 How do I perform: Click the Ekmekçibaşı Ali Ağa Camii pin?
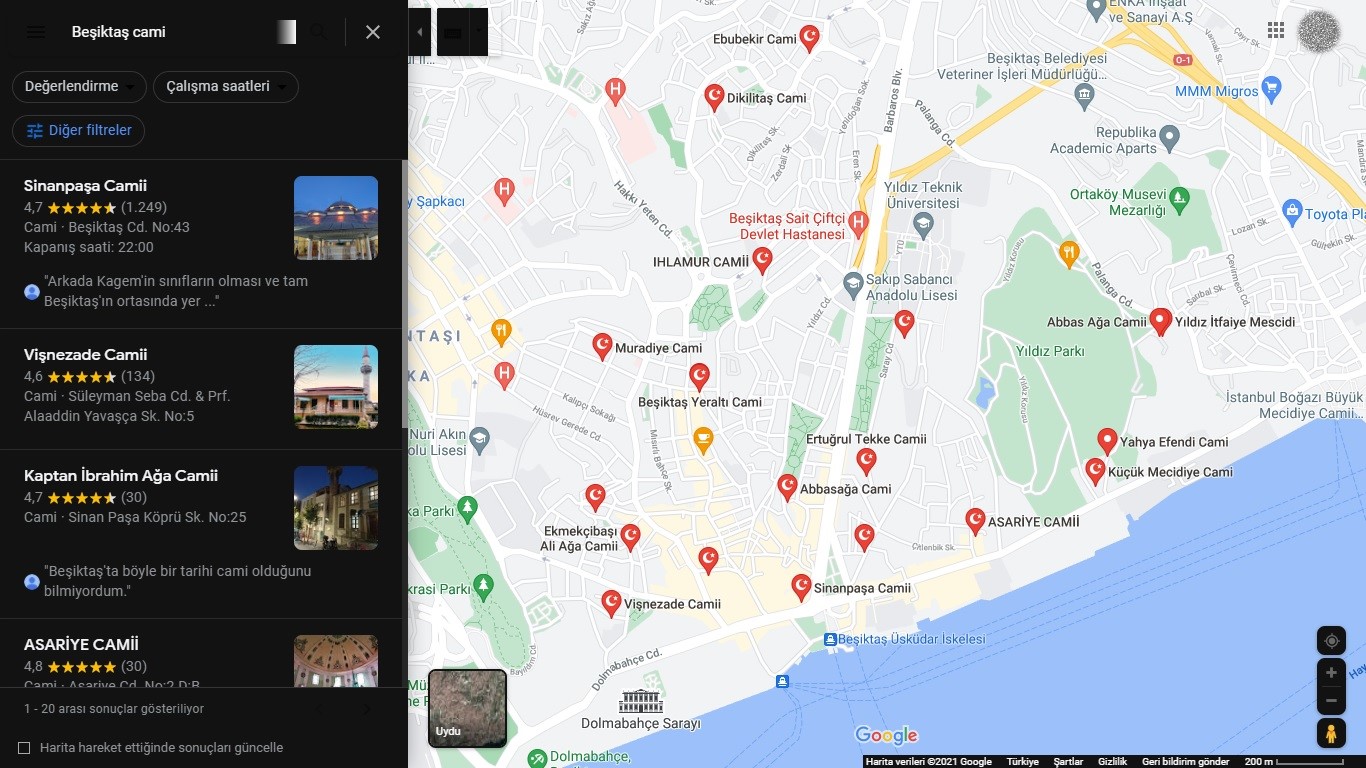(x=630, y=537)
